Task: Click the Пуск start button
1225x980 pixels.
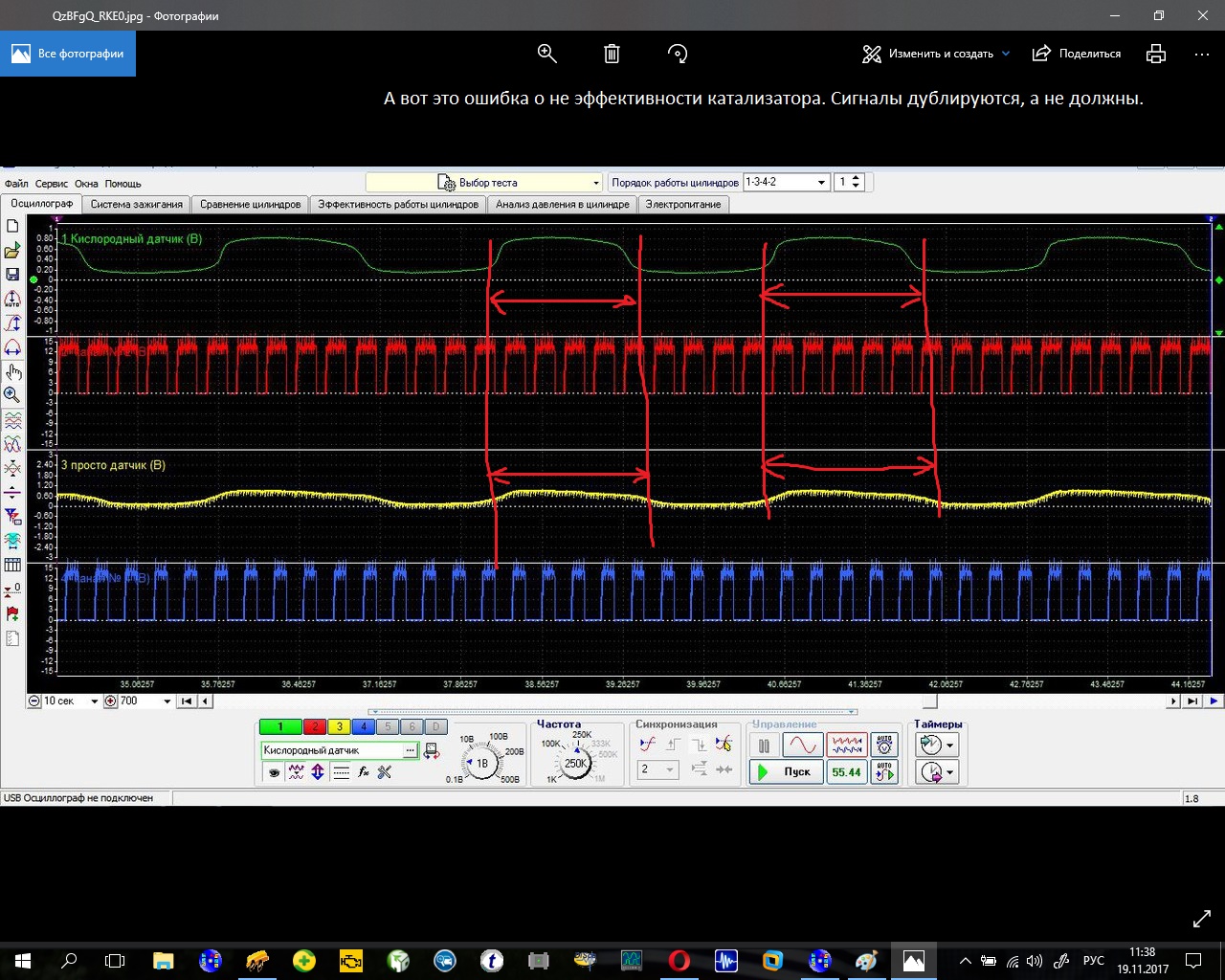Action: click(786, 771)
